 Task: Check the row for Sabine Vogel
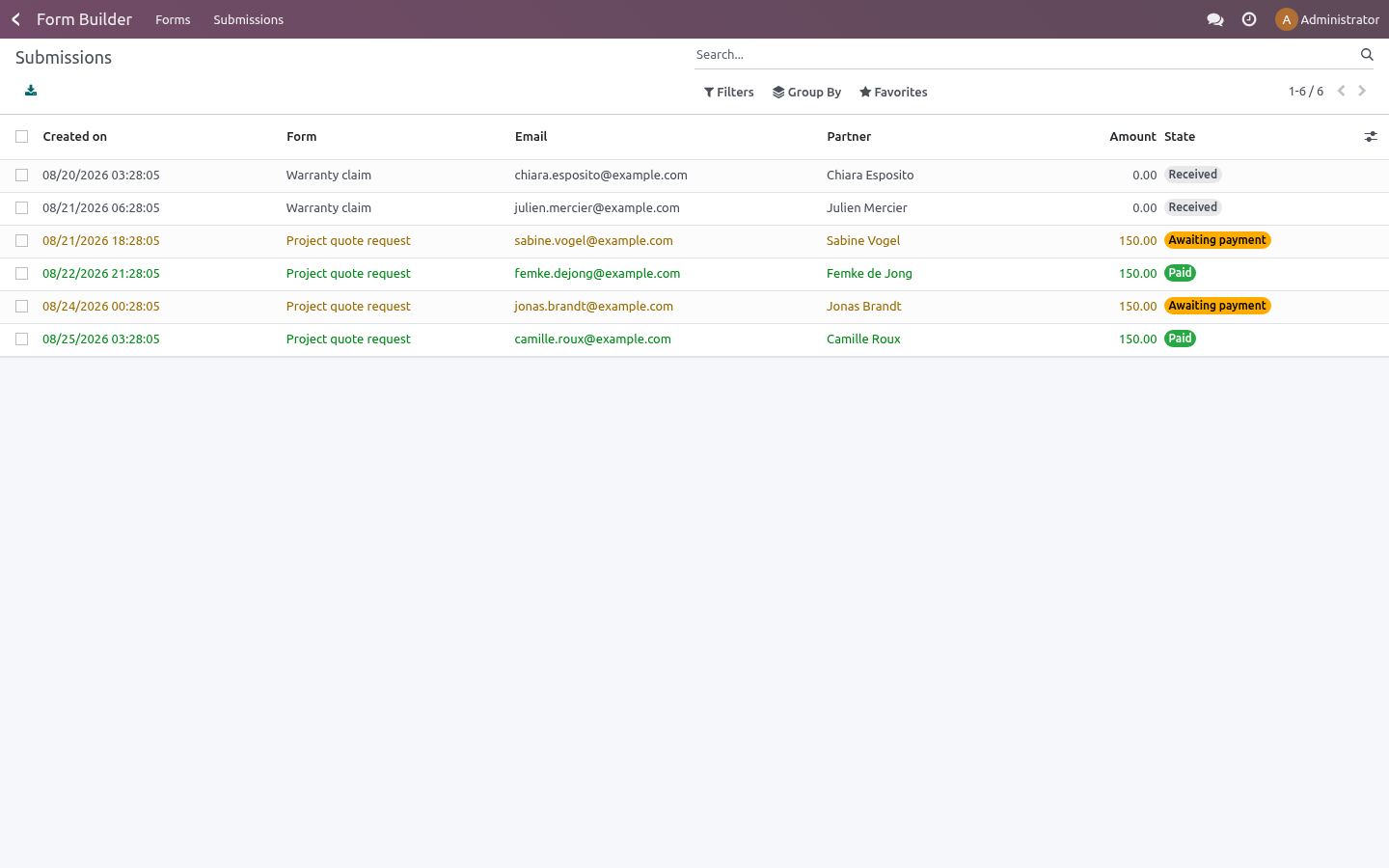pyautogui.click(x=21, y=241)
